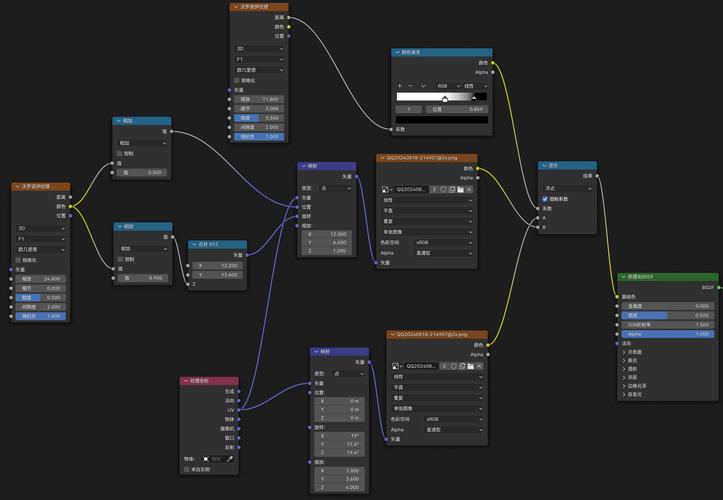Enable Clamp (钳制) in Add node valued 0.900
This screenshot has width=723, height=500.
point(120,259)
